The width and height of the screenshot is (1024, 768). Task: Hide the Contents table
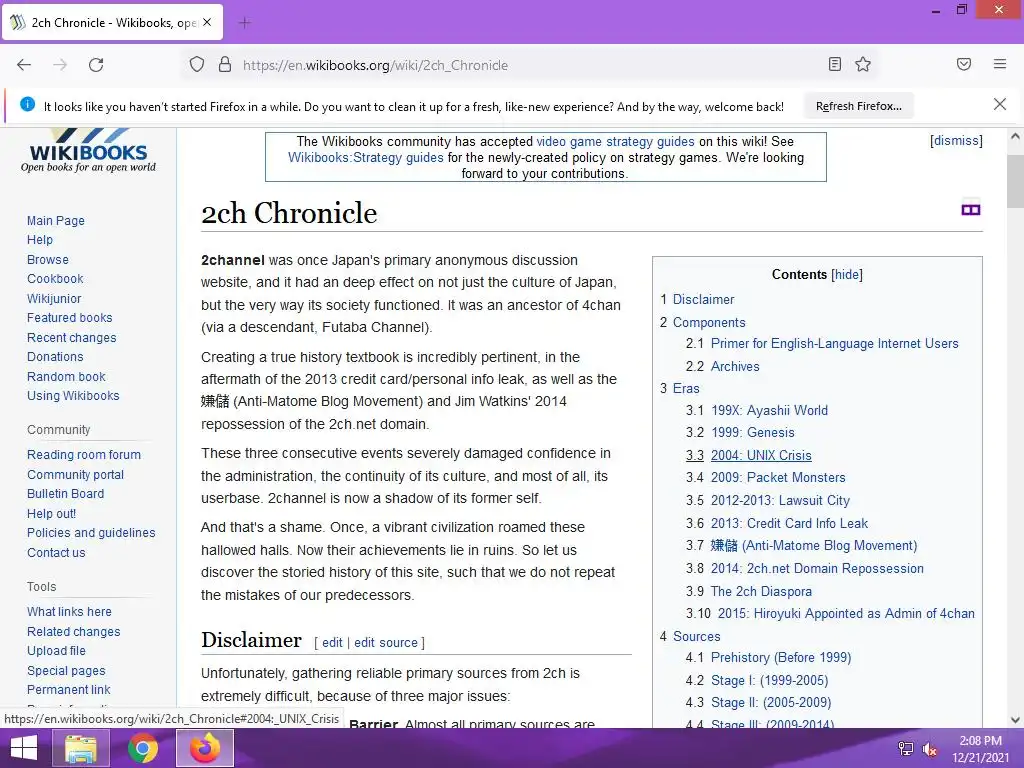(846, 274)
